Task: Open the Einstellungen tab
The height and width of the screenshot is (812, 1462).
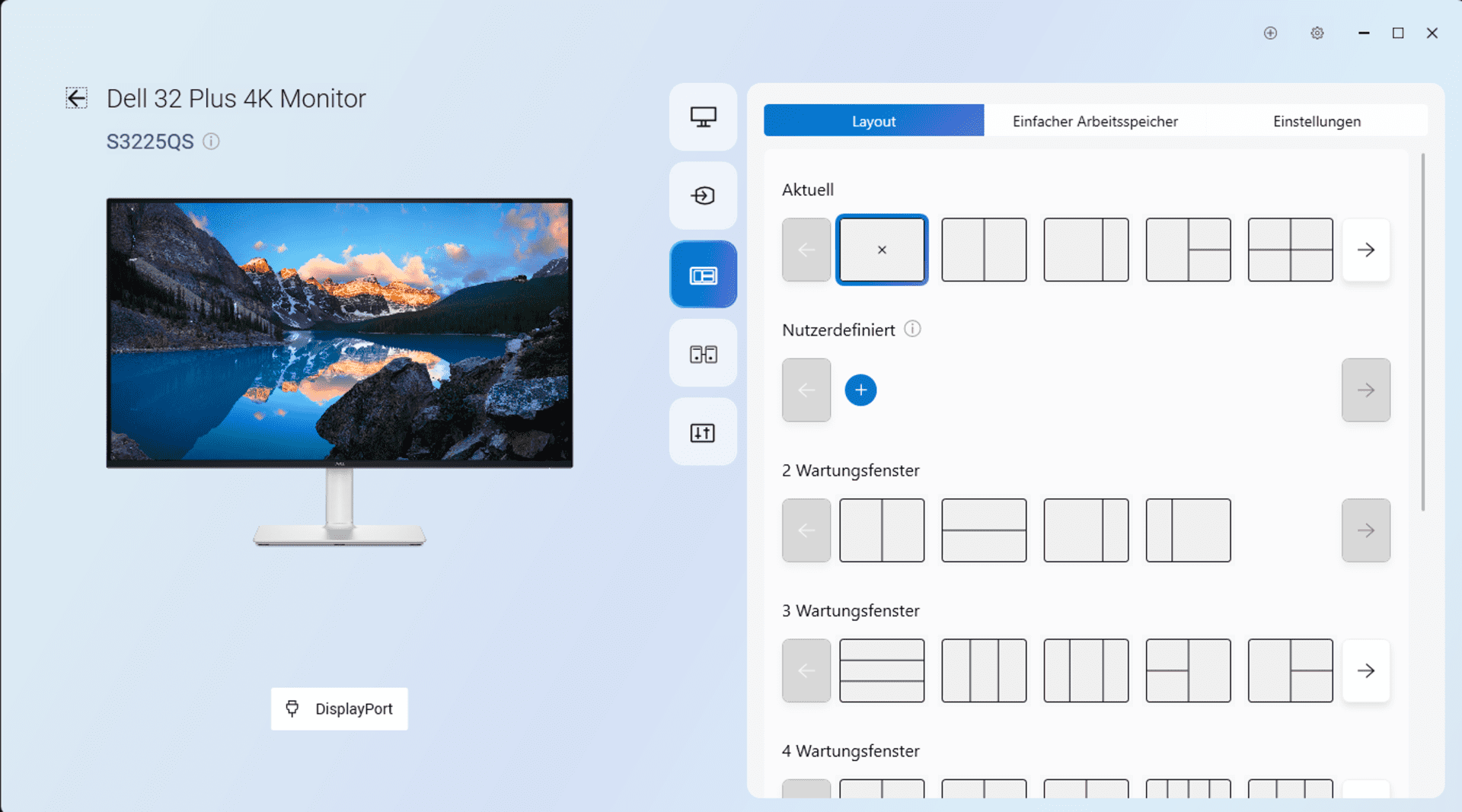Action: pos(1317,121)
